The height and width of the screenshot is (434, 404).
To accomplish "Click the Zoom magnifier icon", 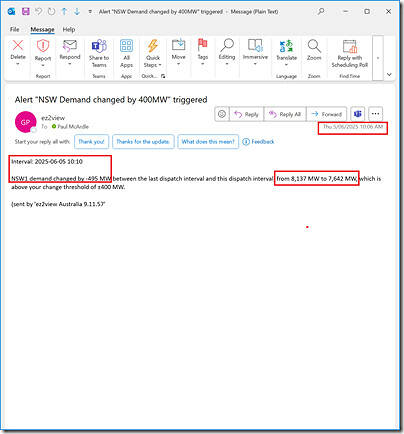I will coord(314,46).
